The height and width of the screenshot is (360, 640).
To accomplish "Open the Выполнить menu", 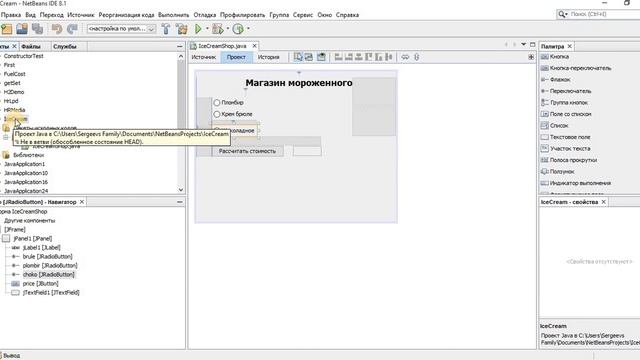I will tap(173, 15).
